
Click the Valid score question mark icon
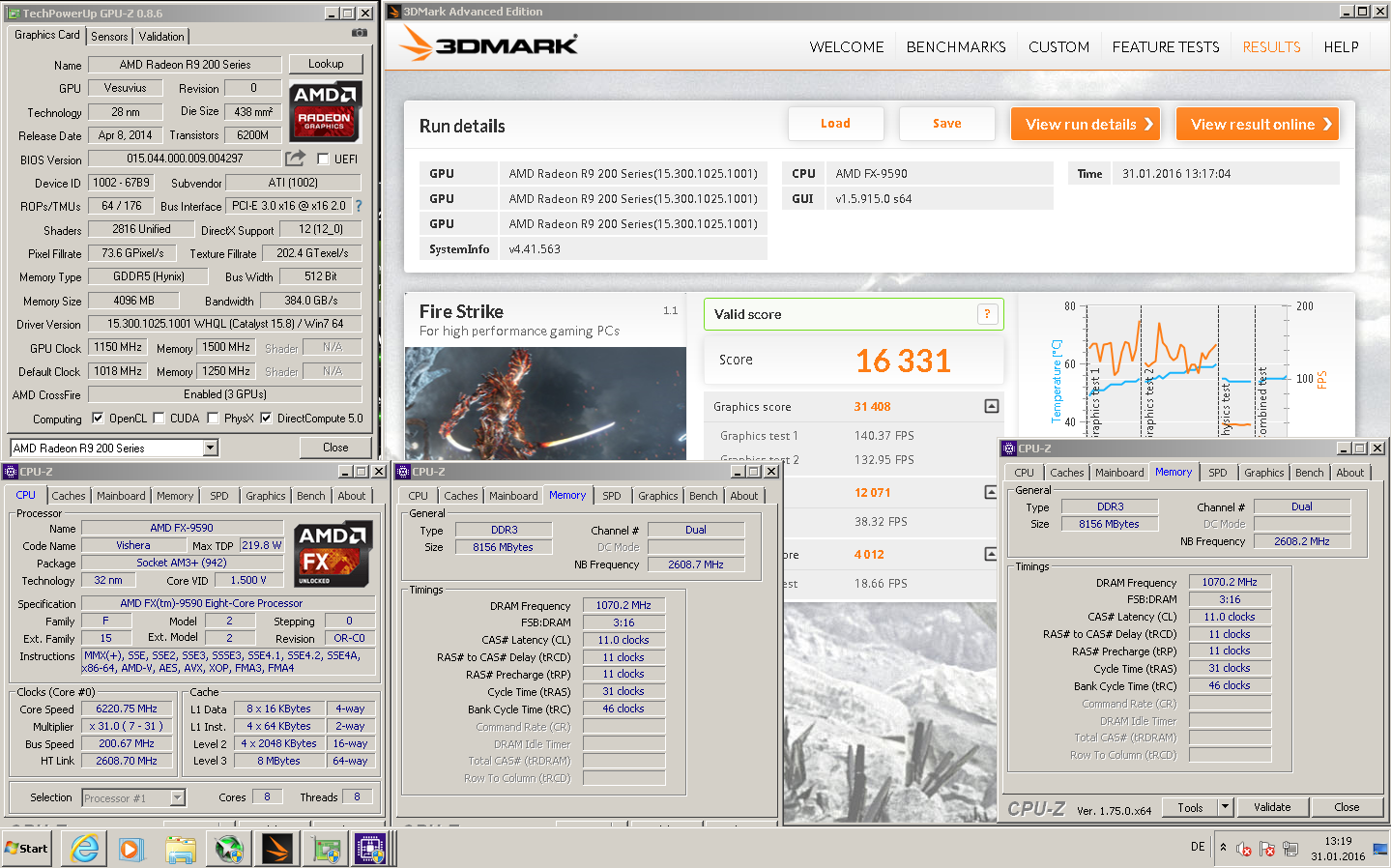[986, 314]
